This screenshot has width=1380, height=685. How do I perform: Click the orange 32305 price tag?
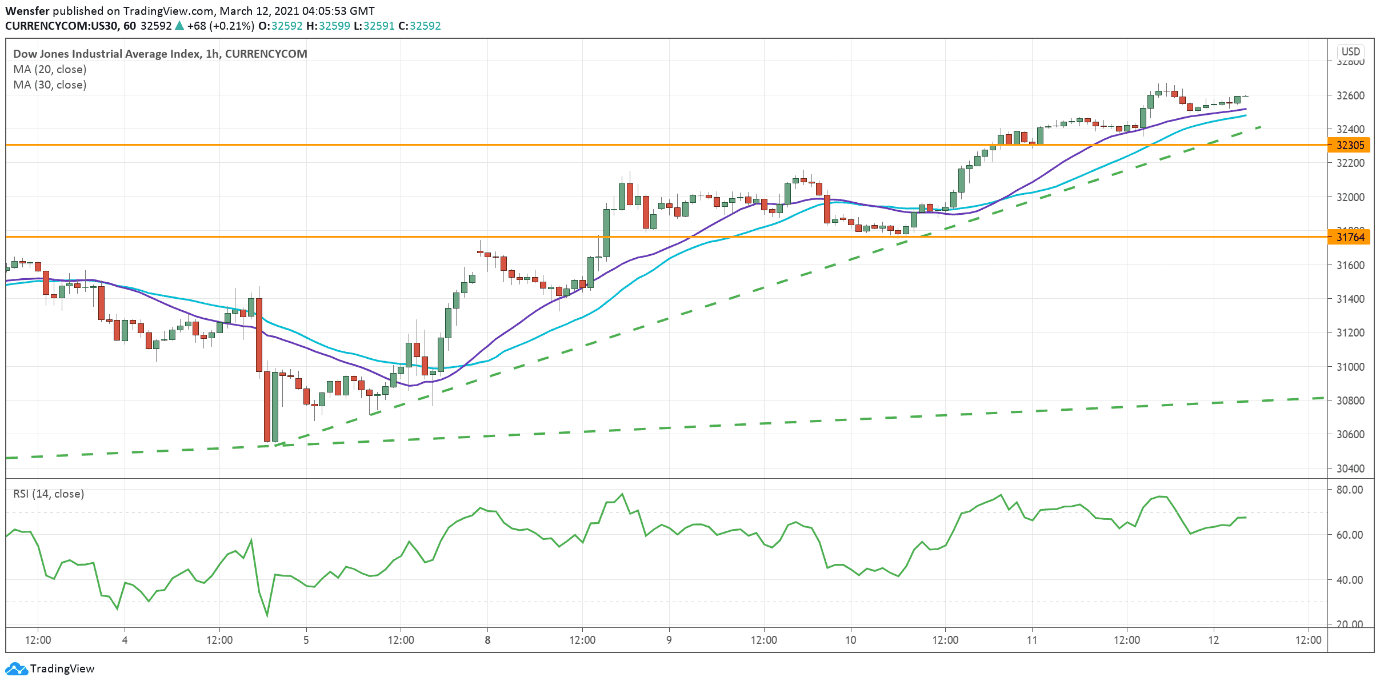point(1350,145)
